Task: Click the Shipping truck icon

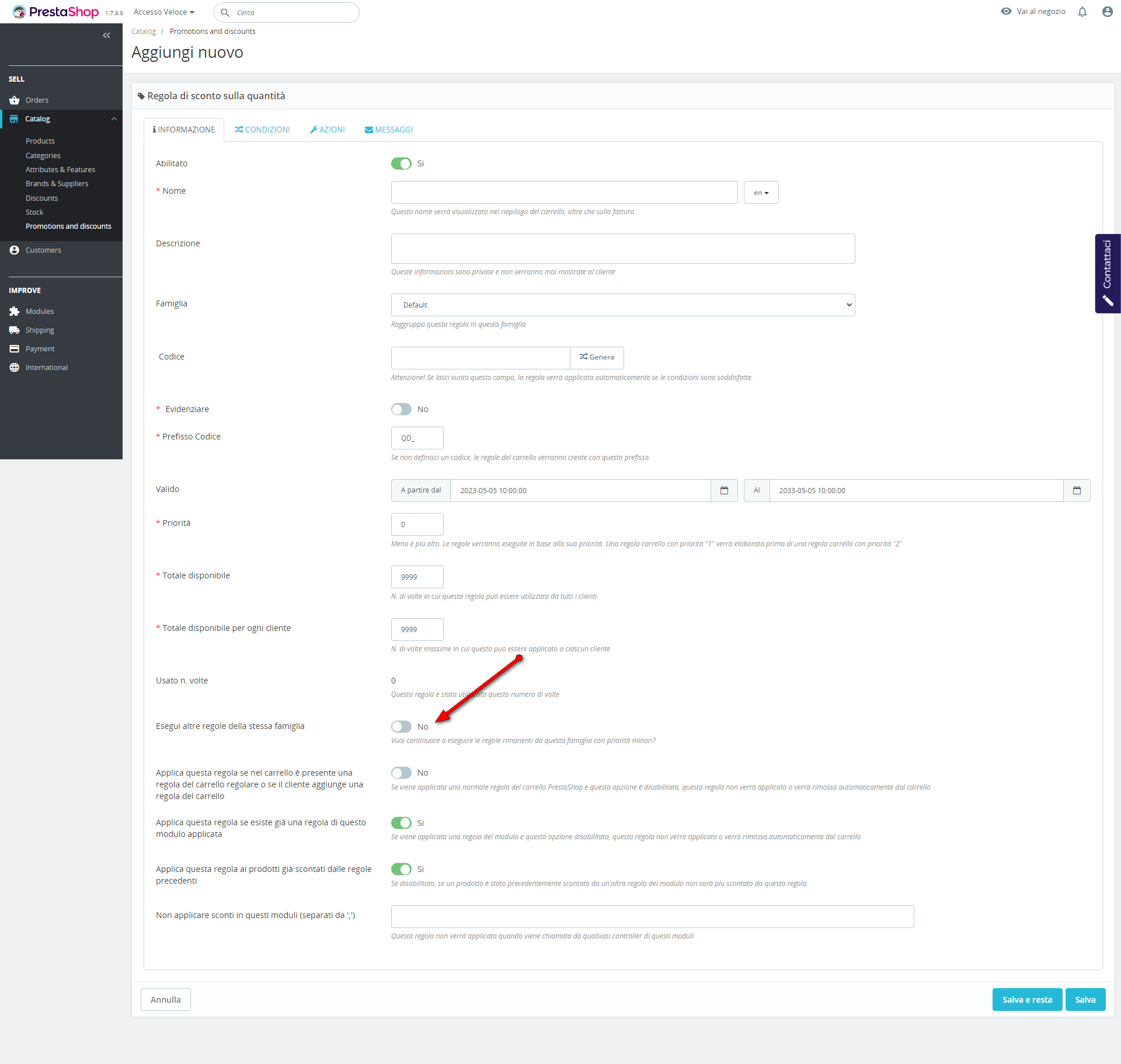Action: 15,330
